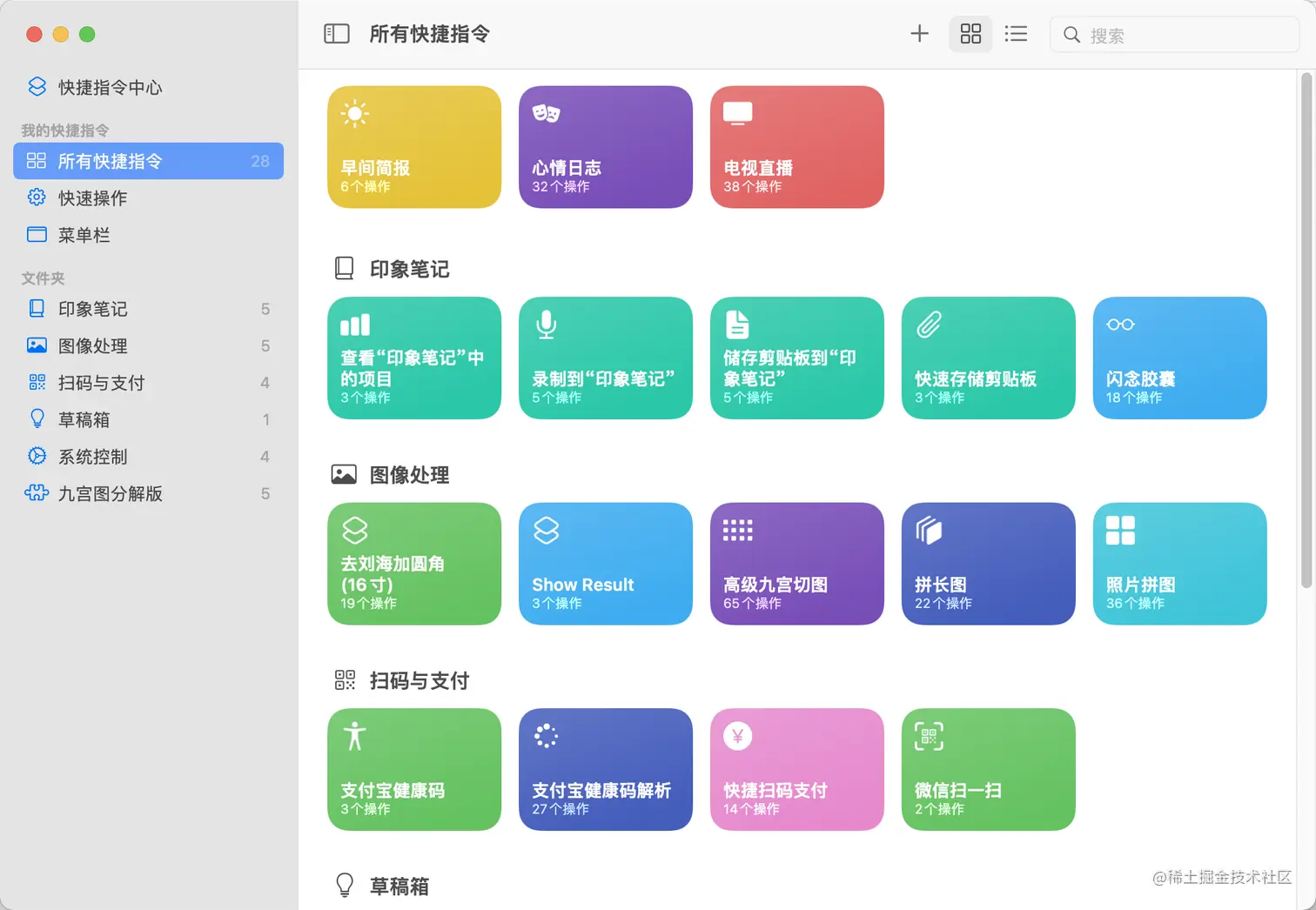This screenshot has height=910, width=1316.
Task: Click the QR scan icon on 微信扫一扫
Action: (x=929, y=737)
